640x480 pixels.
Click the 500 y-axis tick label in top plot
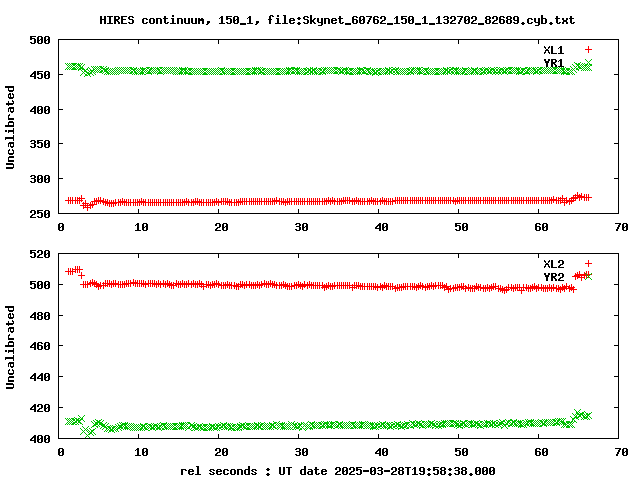coord(40,40)
